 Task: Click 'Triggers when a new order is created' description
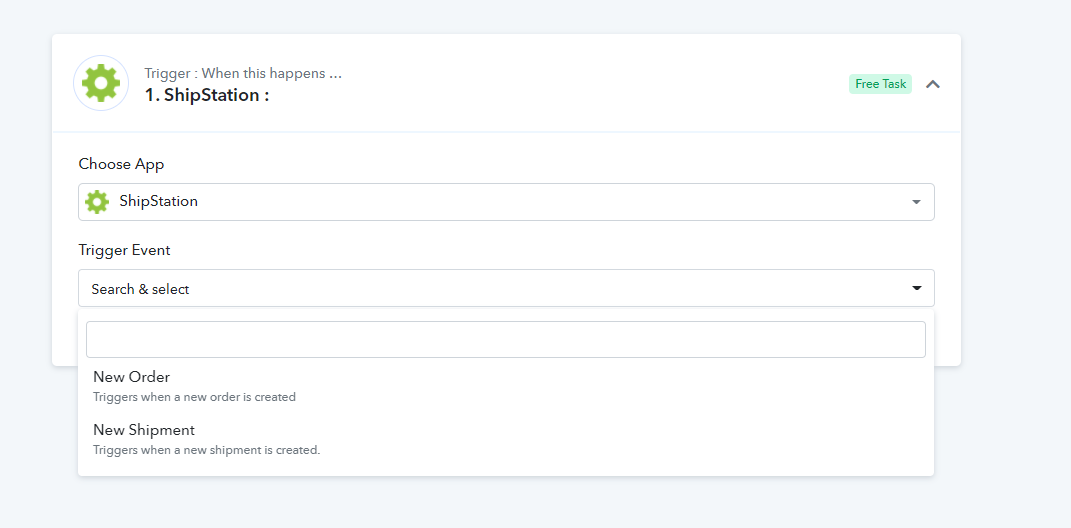point(194,397)
